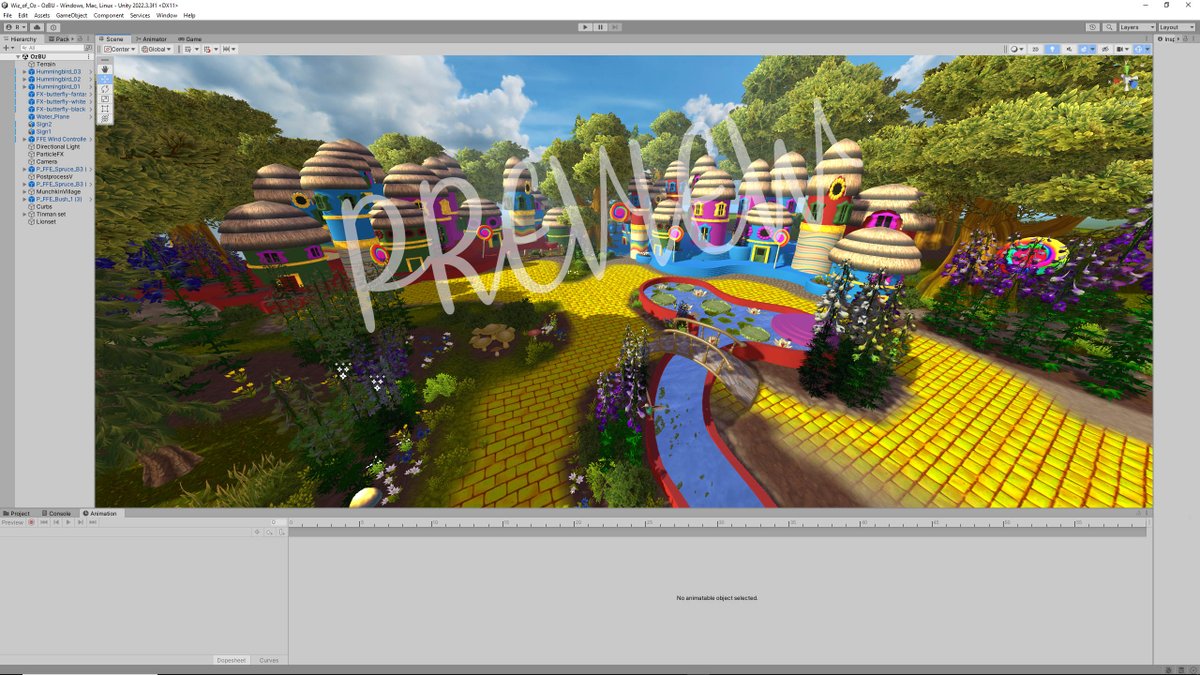Click the Step frame button
The image size is (1200, 675).
(x=615, y=27)
